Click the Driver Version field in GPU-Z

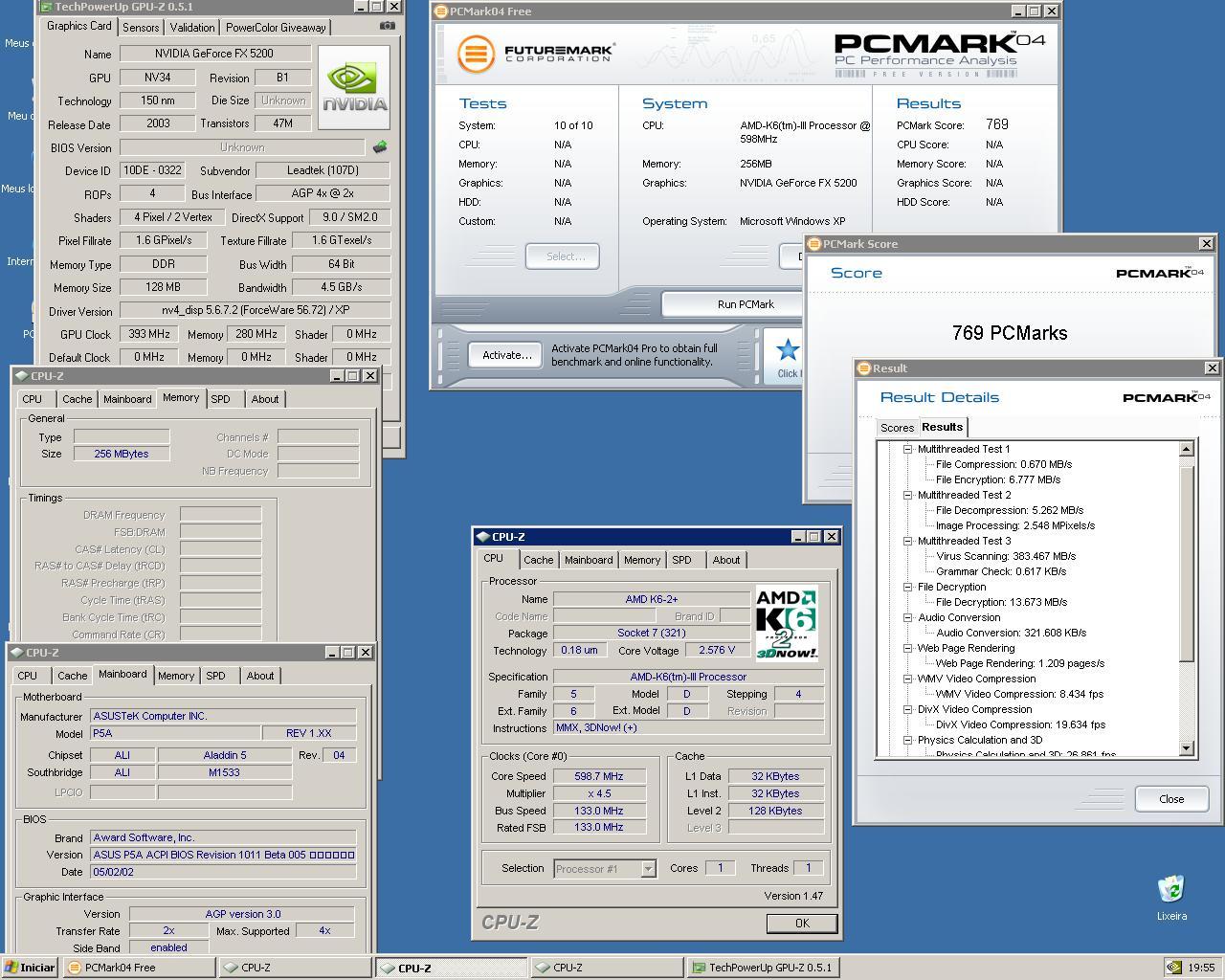pos(255,311)
